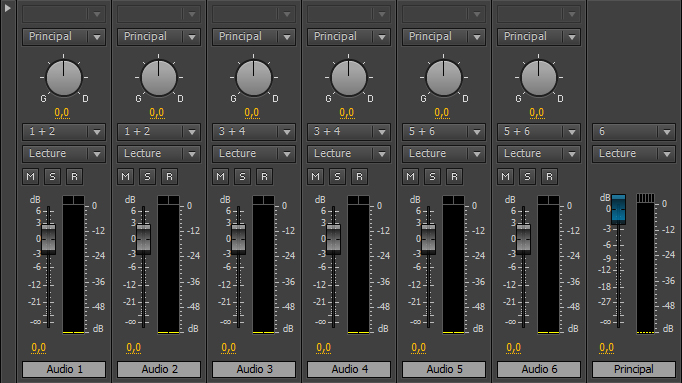Open Audio 3 output Principal dropdown
682x383 pixels.
pos(254,37)
